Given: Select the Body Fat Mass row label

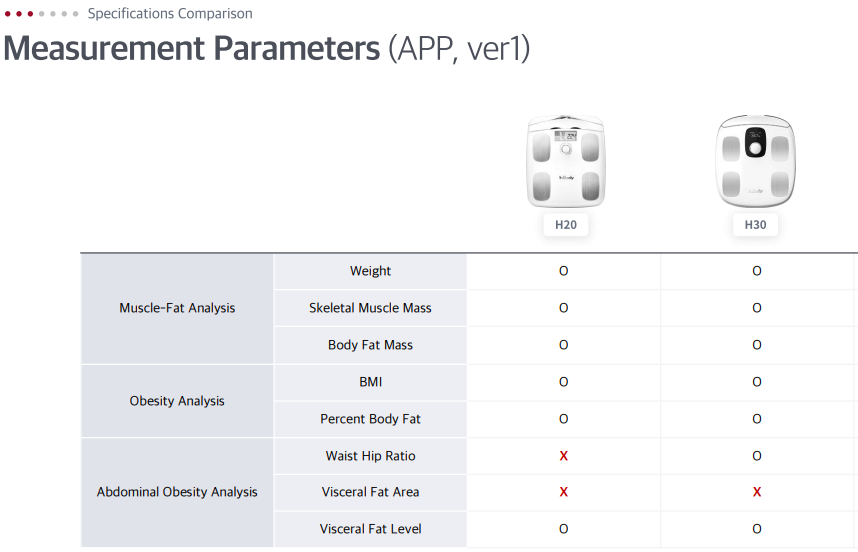Looking at the screenshot, I should [370, 345].
